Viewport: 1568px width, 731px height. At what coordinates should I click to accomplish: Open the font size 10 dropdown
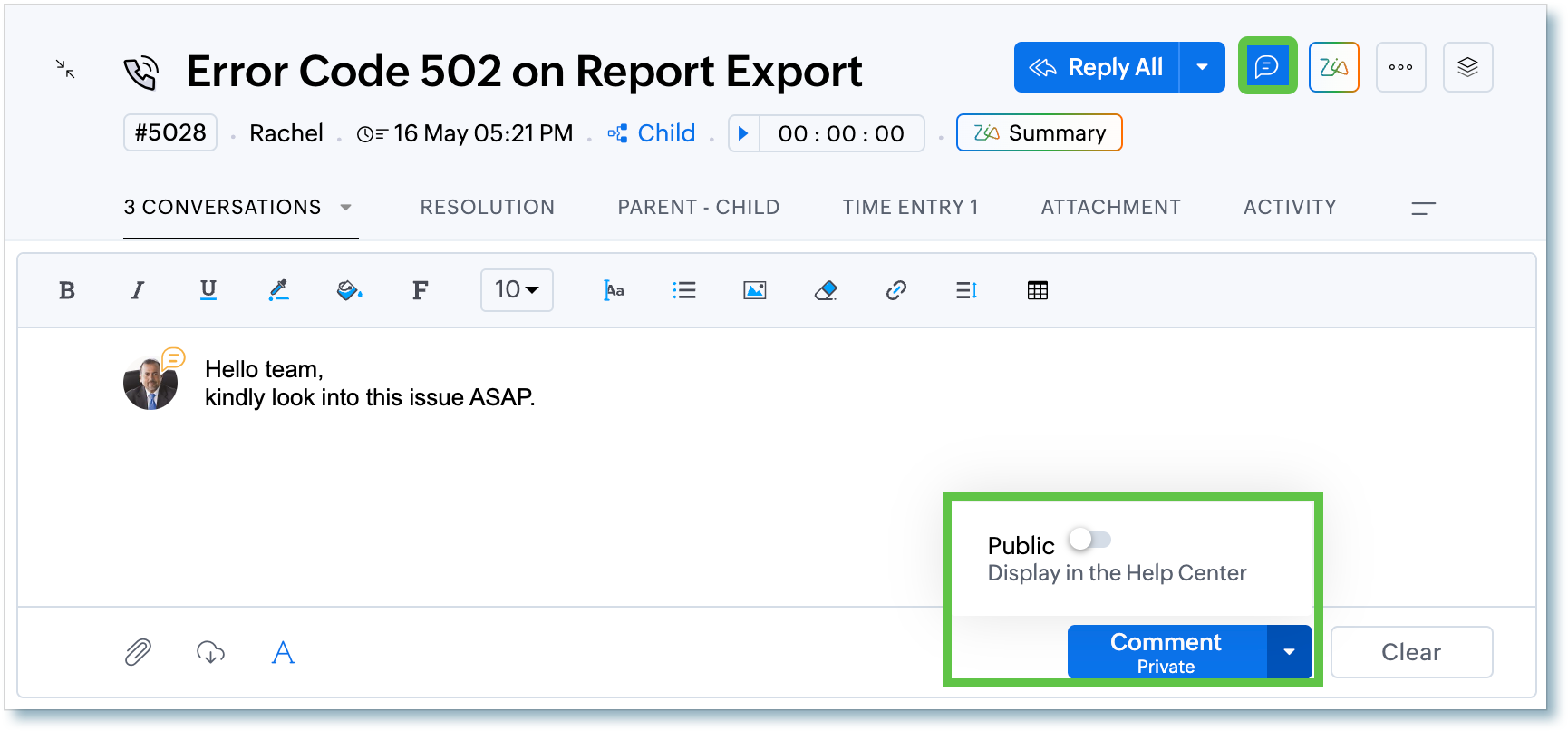(517, 290)
